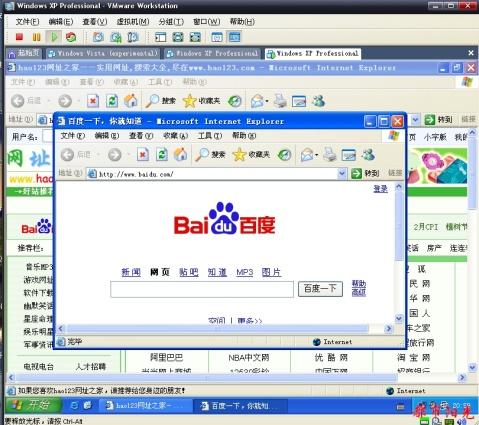The image size is (479, 425).
Task: Click the 开始 Start button on the taskbar
Action: pos(33,406)
